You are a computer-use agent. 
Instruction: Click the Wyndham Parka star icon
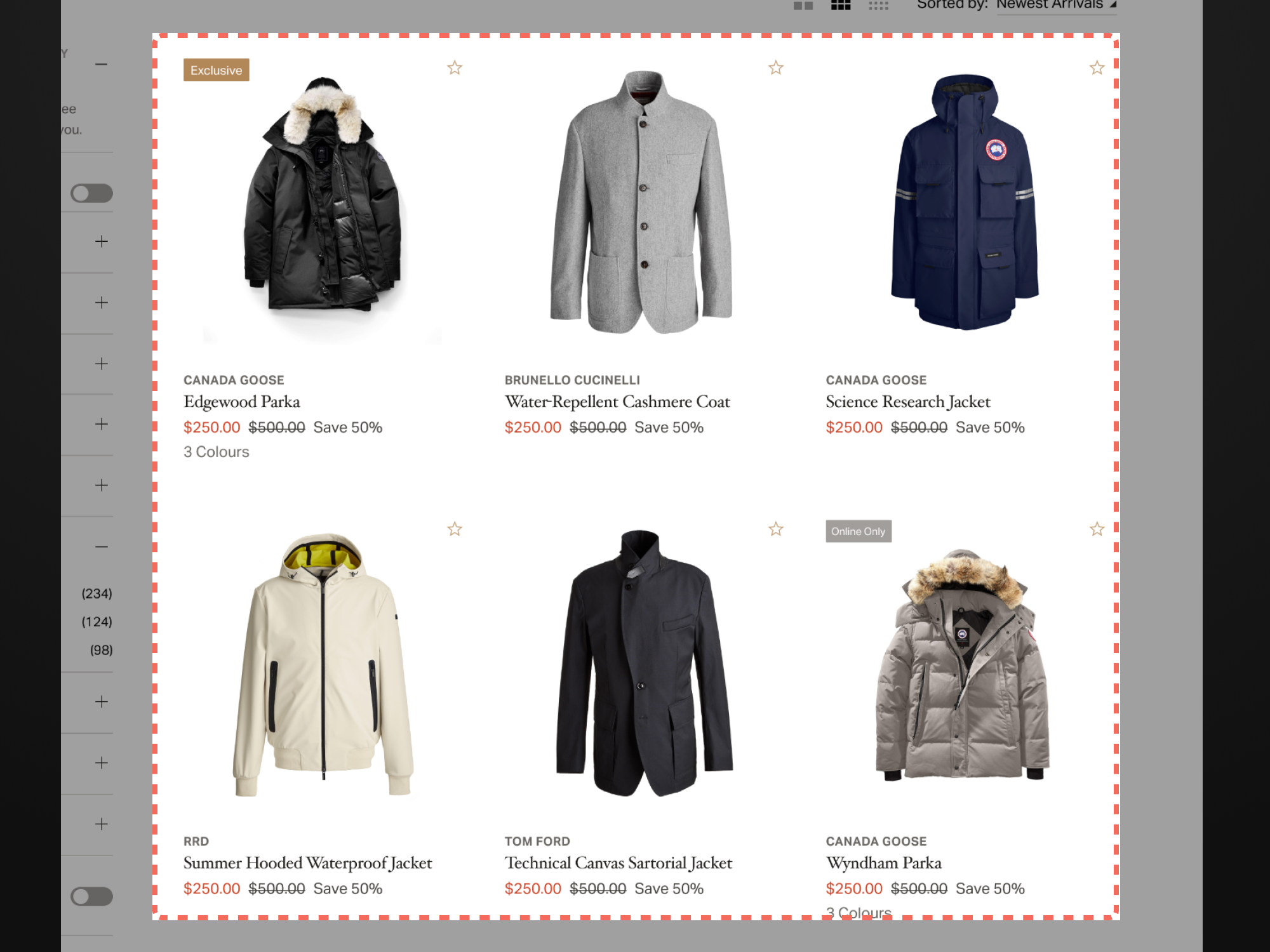click(1097, 529)
